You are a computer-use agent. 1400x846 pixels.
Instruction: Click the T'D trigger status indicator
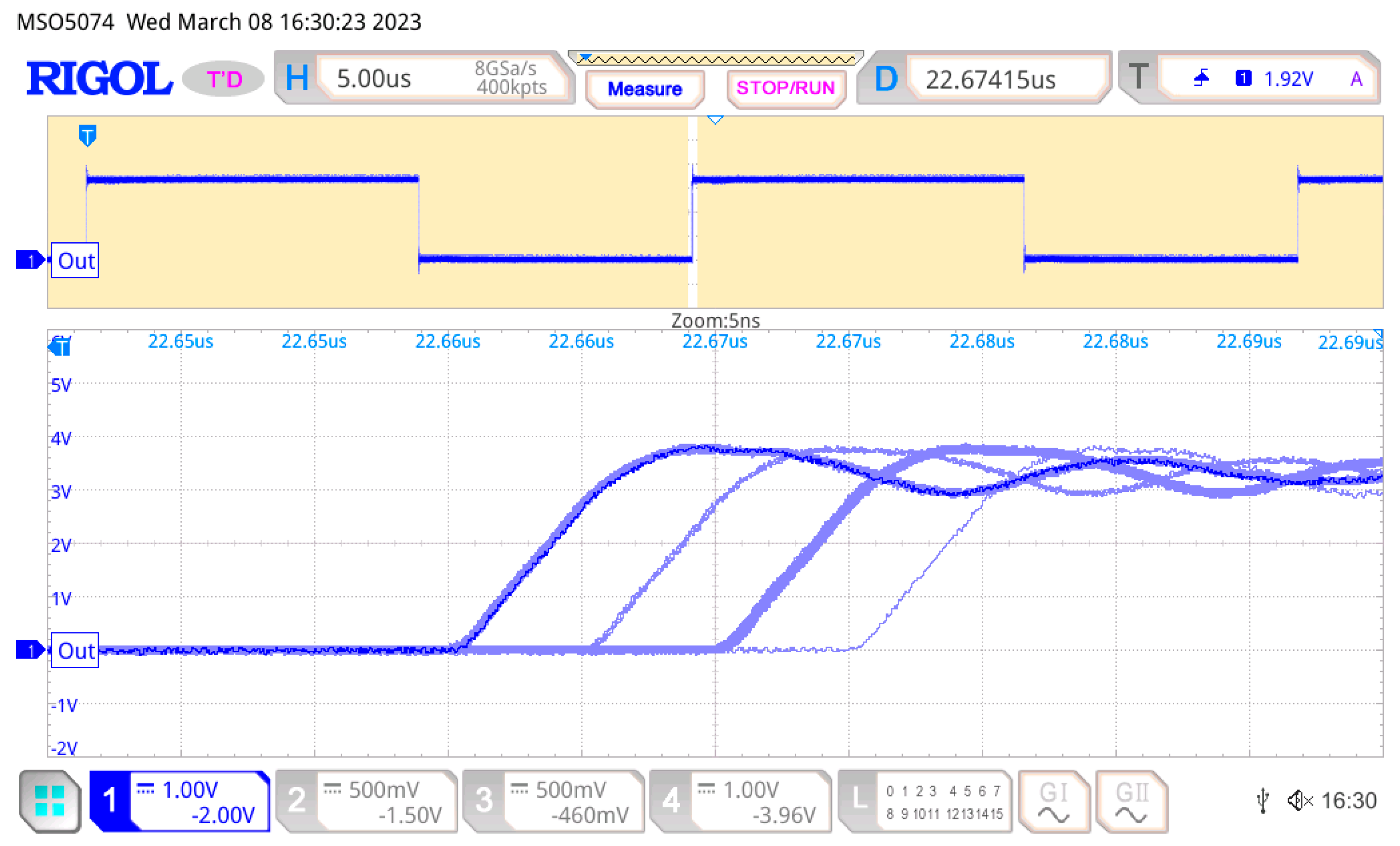coord(224,79)
